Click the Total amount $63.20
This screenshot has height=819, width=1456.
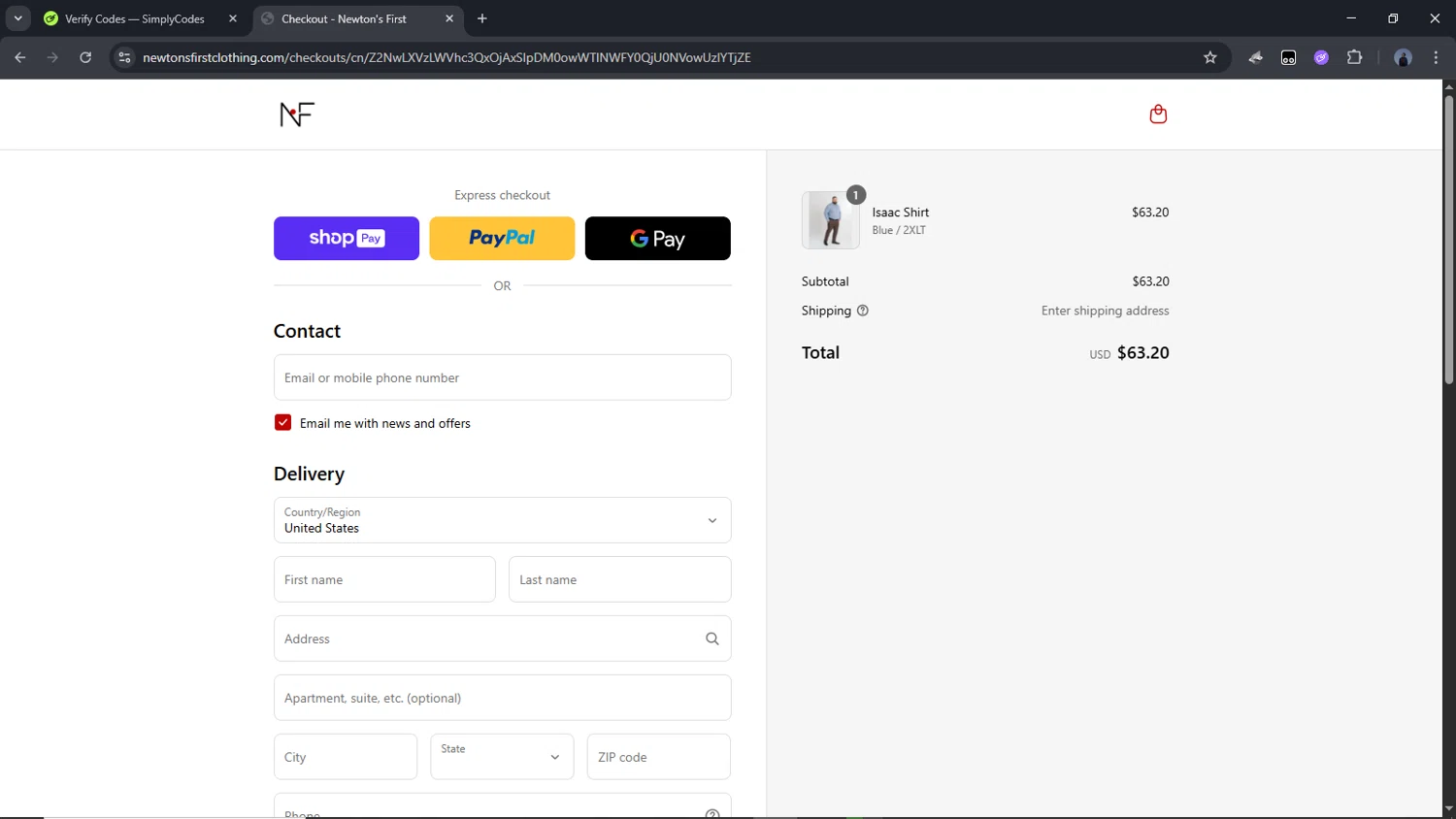click(1142, 352)
